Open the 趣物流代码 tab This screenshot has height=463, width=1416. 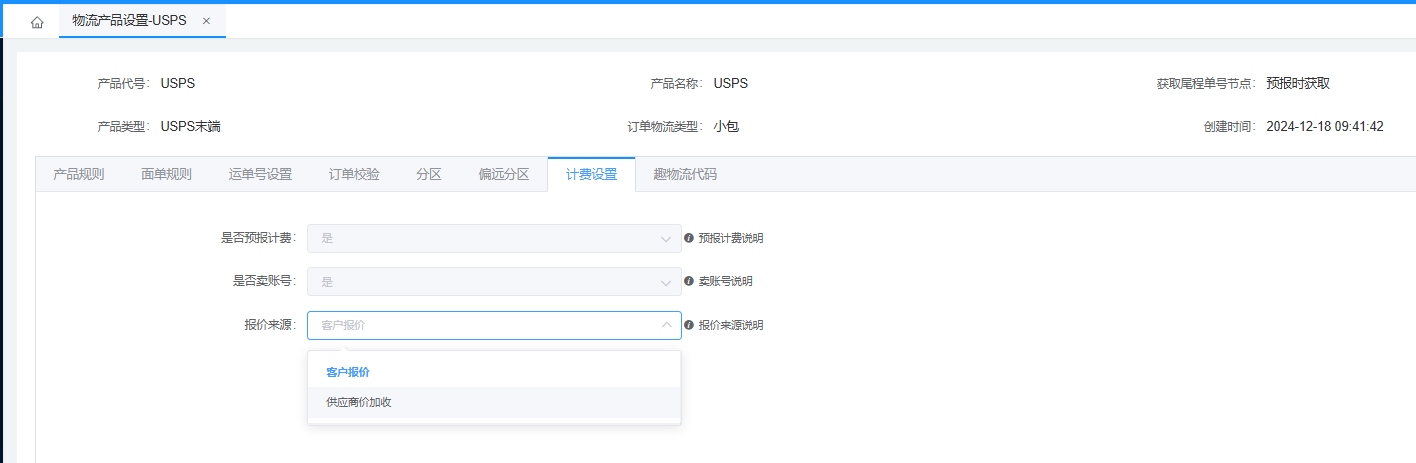point(685,174)
